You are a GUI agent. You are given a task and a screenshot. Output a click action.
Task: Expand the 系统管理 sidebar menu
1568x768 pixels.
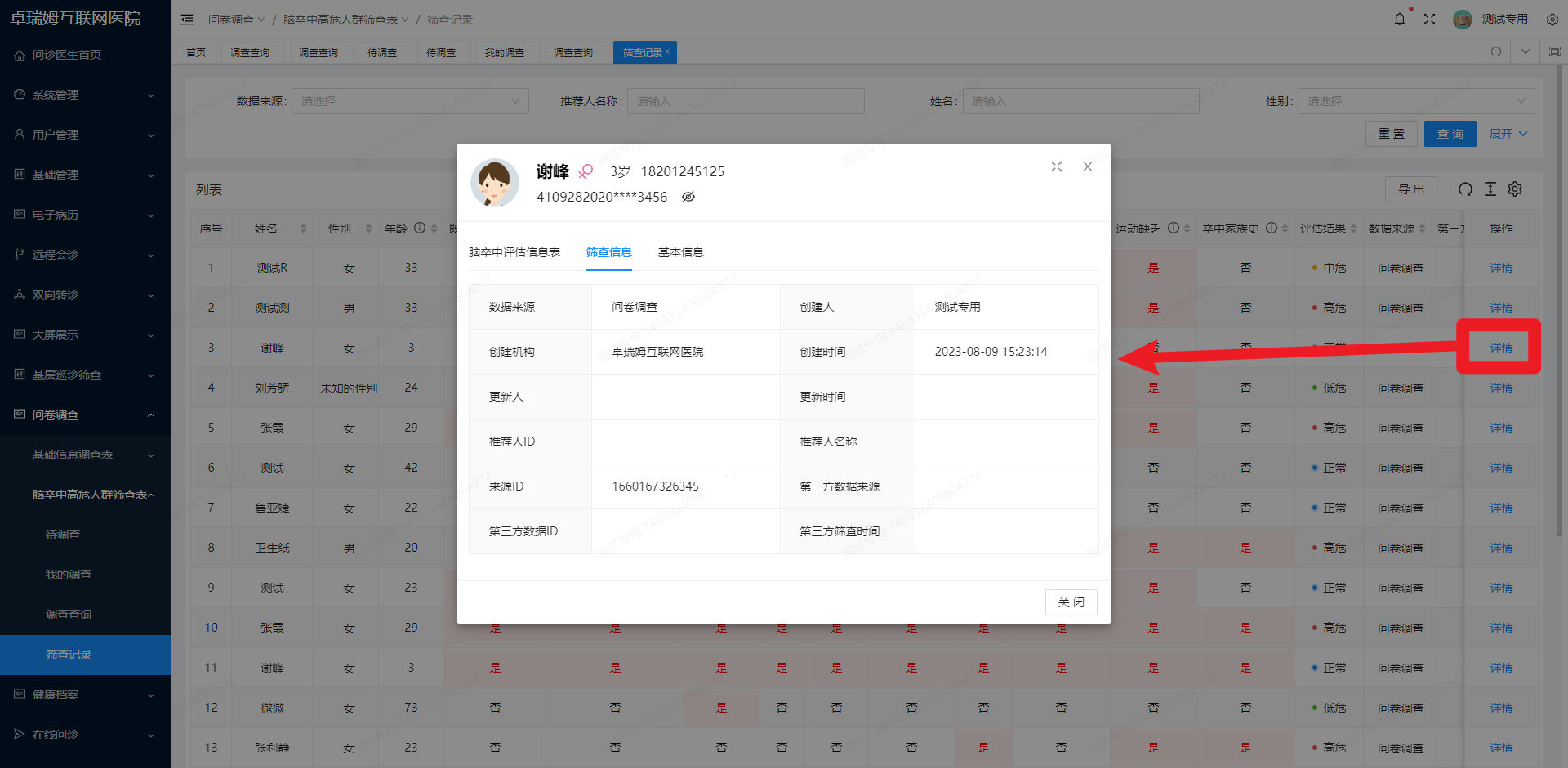86,95
